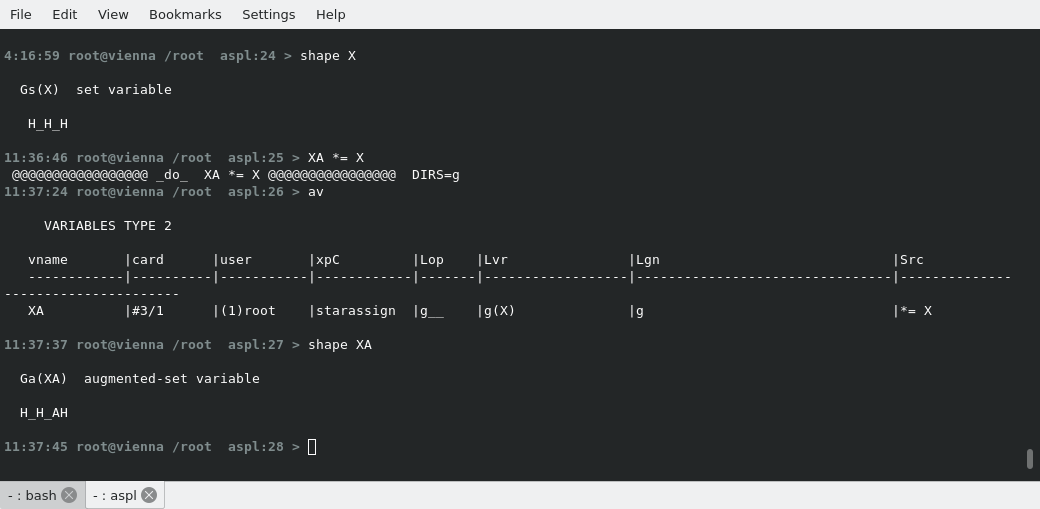Open the View menu
The image size is (1040, 509).
point(113,14)
